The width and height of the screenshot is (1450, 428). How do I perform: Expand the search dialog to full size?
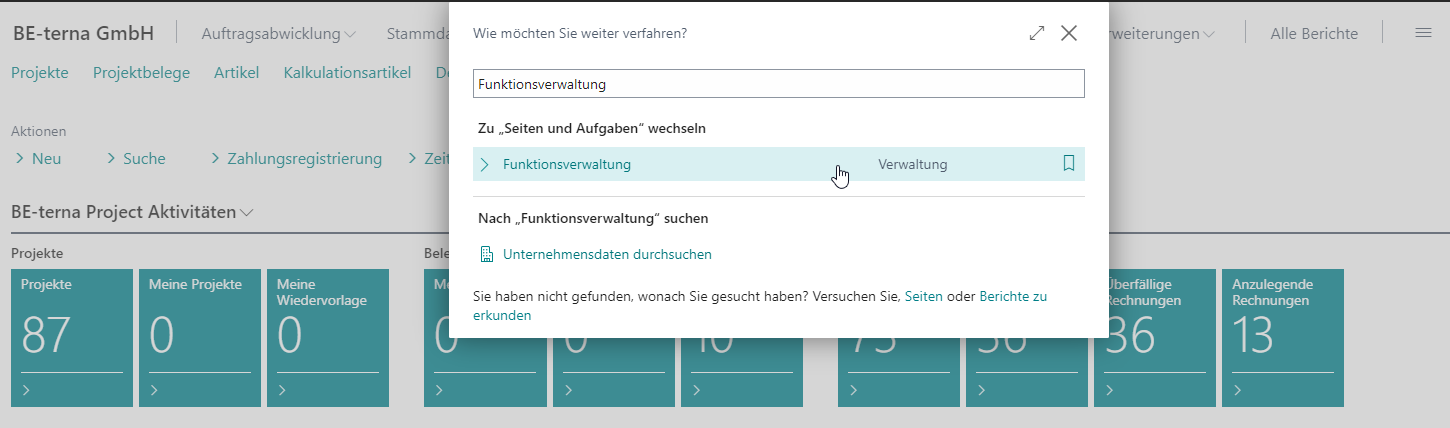pos(1036,33)
